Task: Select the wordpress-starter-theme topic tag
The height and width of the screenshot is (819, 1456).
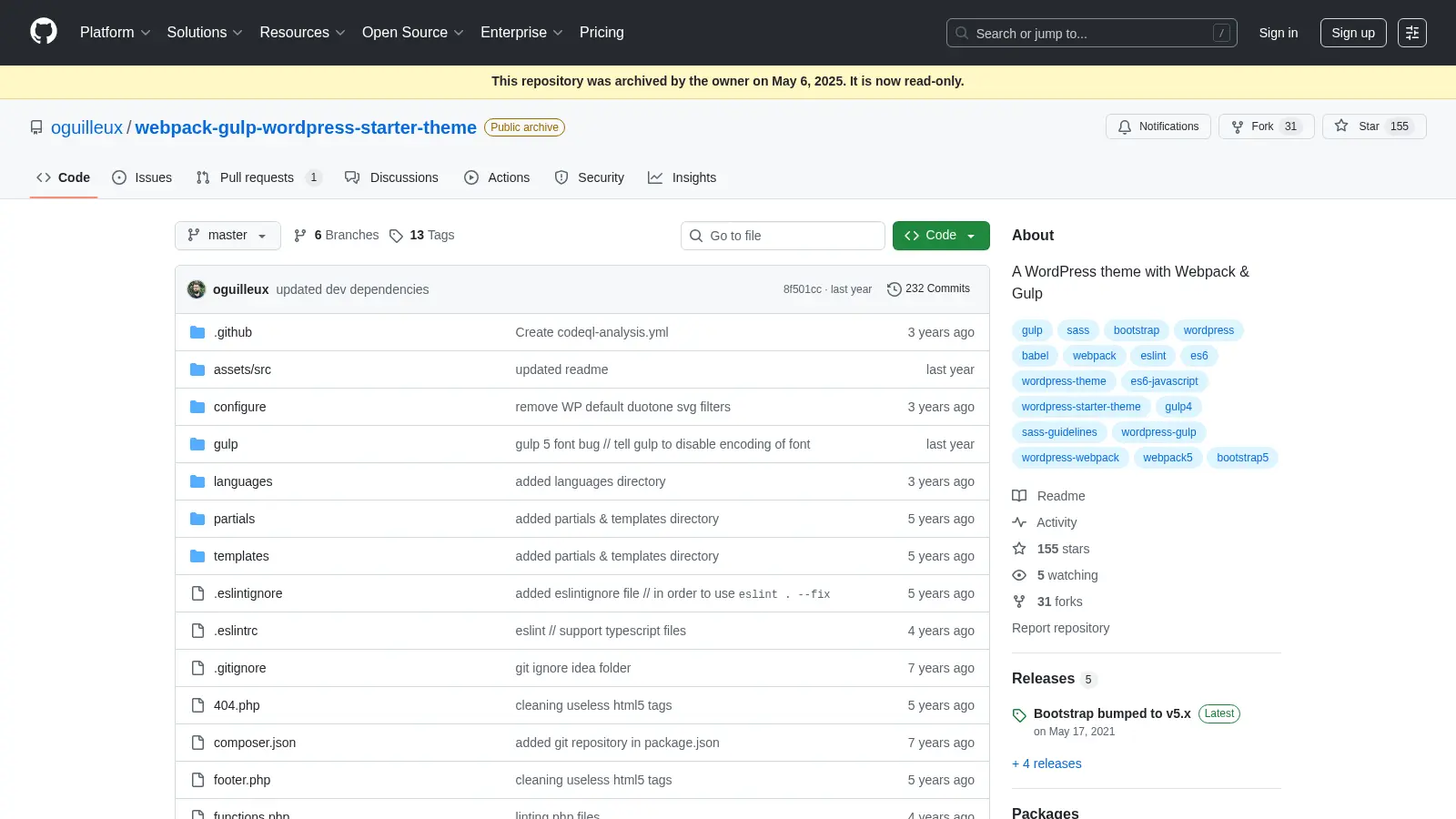Action: [1081, 407]
